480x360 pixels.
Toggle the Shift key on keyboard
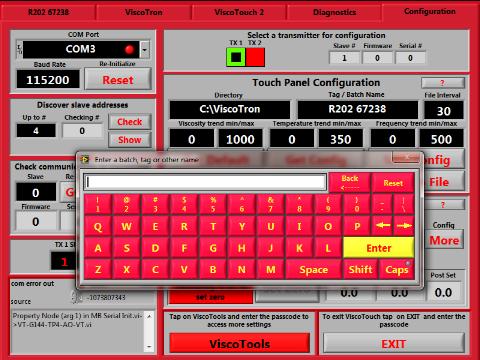pyautogui.click(x=360, y=269)
